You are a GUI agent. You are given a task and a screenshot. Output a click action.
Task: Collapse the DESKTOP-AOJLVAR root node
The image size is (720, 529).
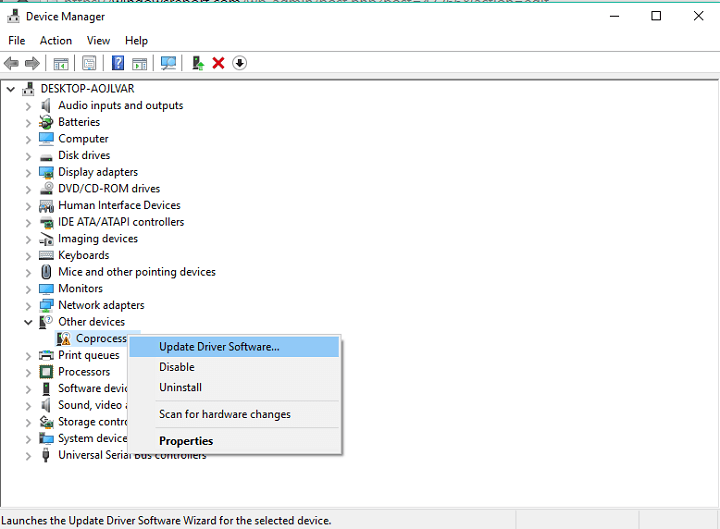tap(11, 89)
